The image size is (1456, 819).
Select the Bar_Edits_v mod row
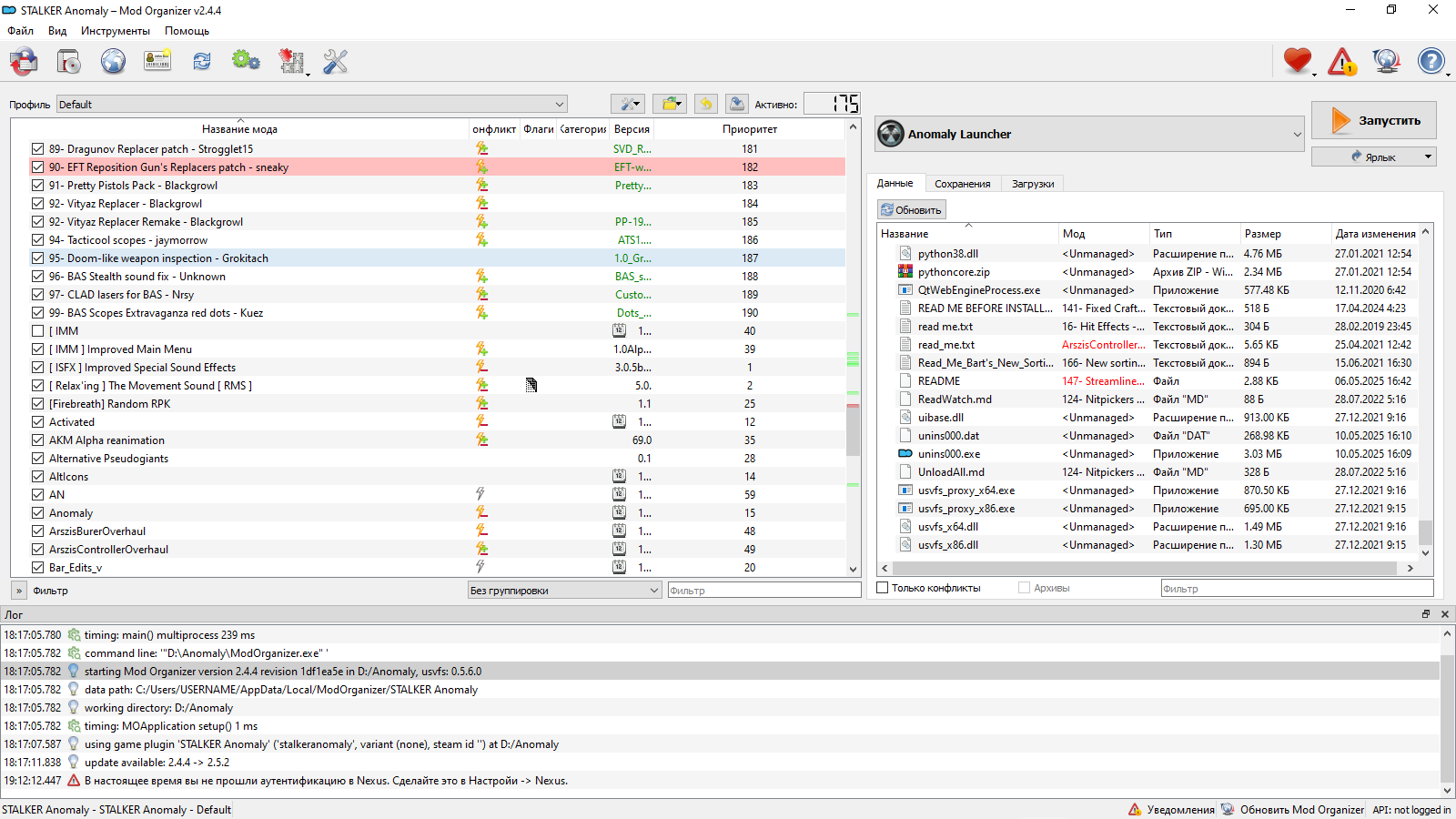click(428, 567)
